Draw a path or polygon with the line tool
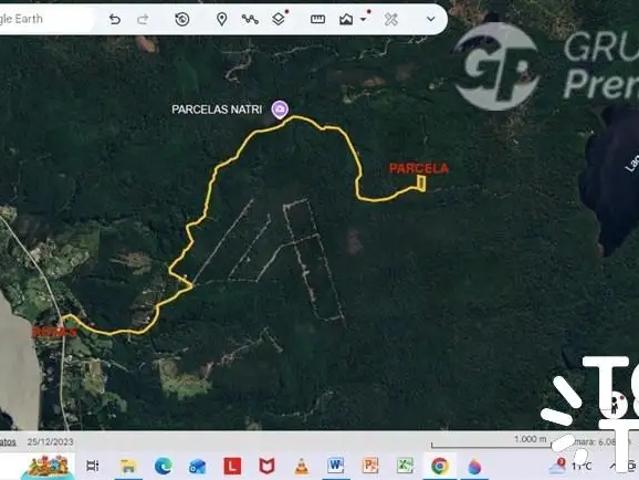 [x=250, y=19]
